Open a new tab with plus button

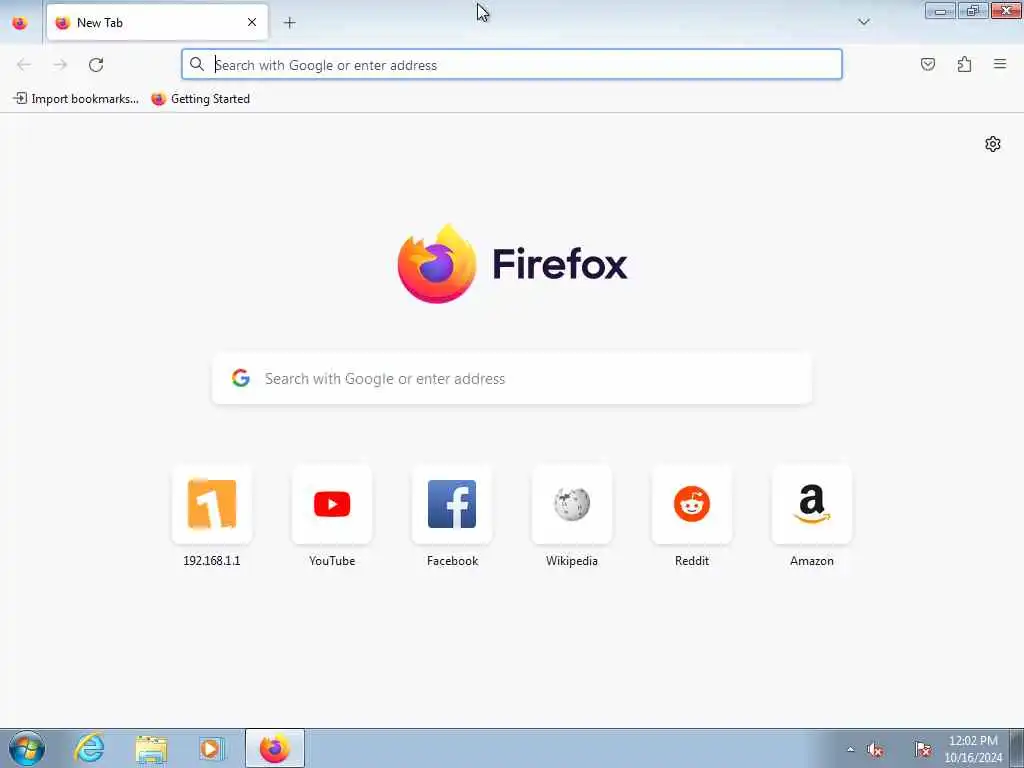click(289, 23)
